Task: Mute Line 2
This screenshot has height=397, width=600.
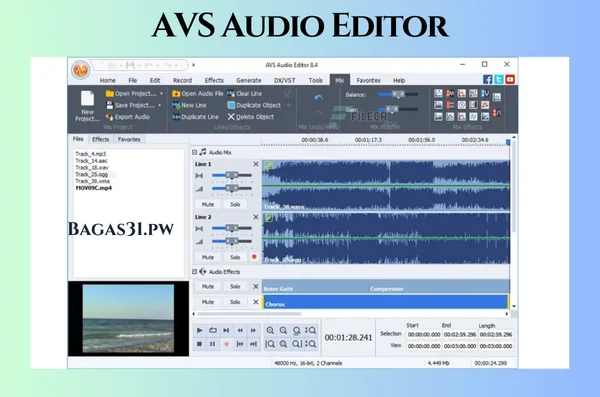Action: click(x=208, y=257)
